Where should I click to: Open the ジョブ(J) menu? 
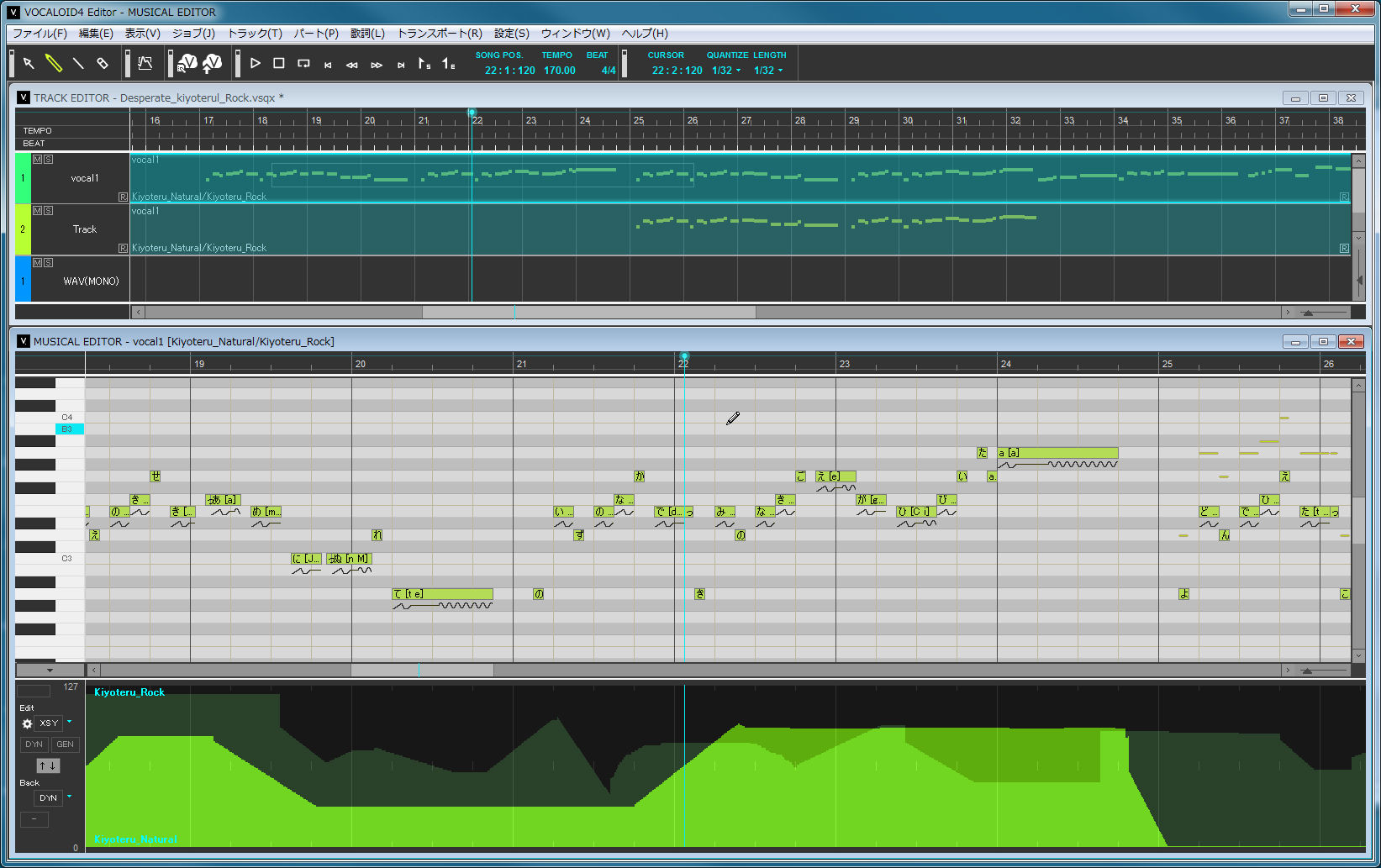(193, 34)
